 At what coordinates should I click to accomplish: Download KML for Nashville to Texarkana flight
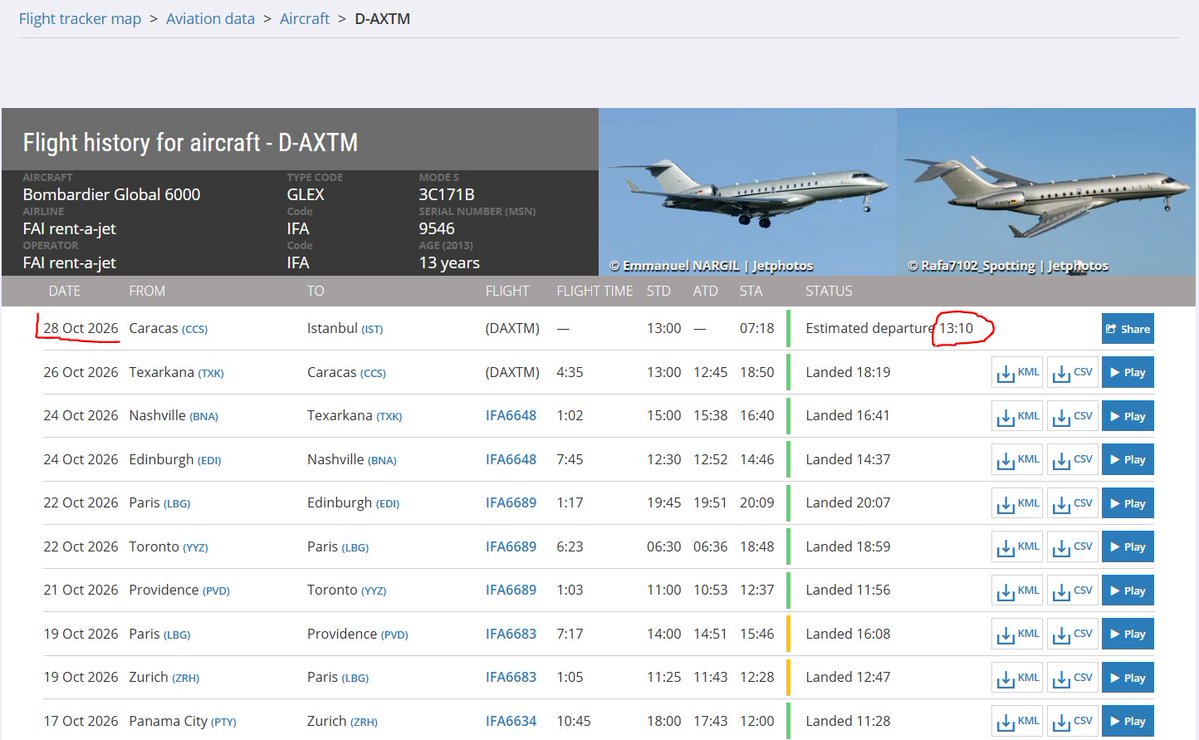pyautogui.click(x=1018, y=416)
